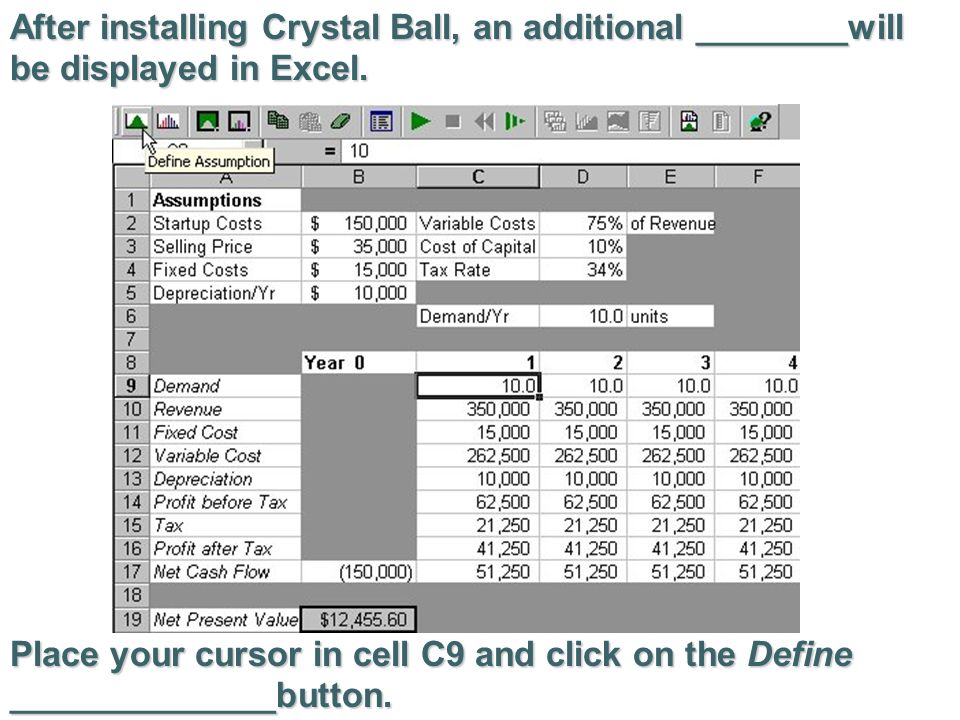Click the 150,000 startup cost value

[x=359, y=223]
